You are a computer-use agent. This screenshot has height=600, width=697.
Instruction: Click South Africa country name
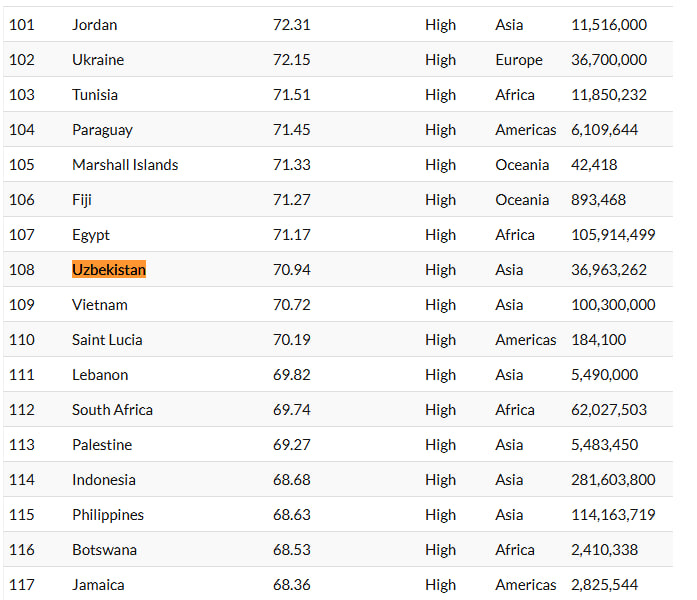[112, 410]
